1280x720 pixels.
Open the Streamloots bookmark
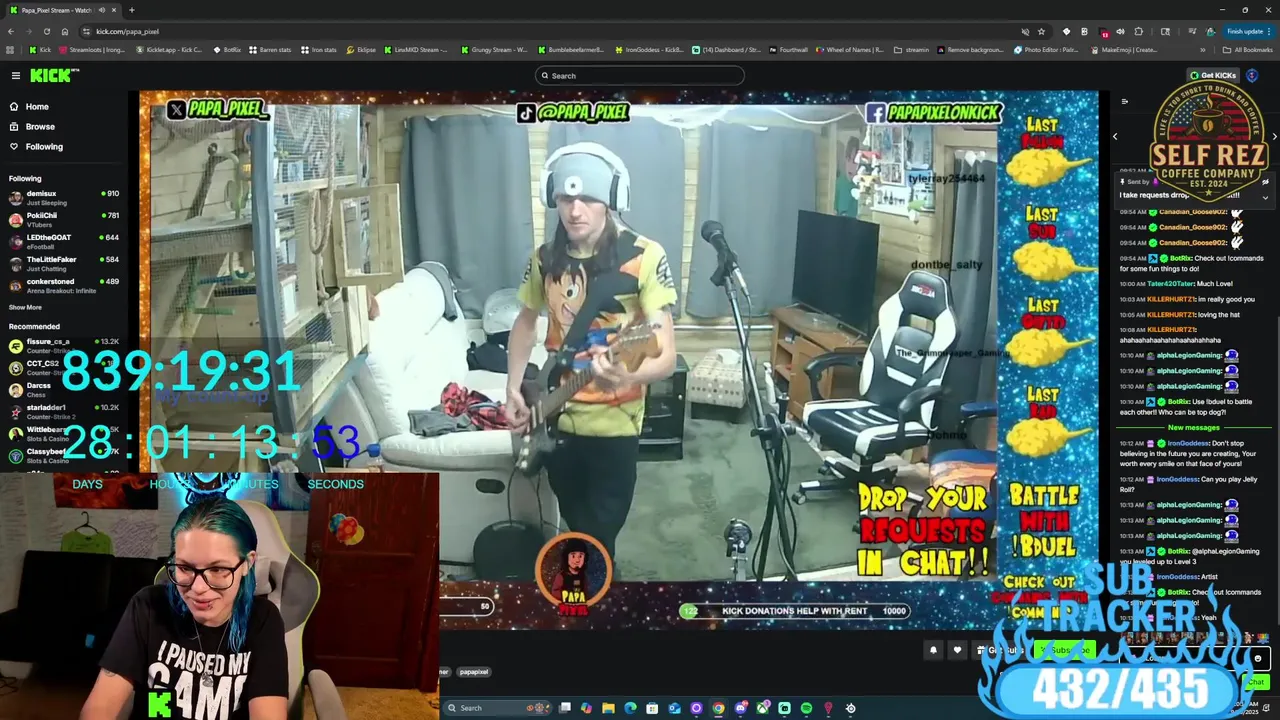pos(92,49)
